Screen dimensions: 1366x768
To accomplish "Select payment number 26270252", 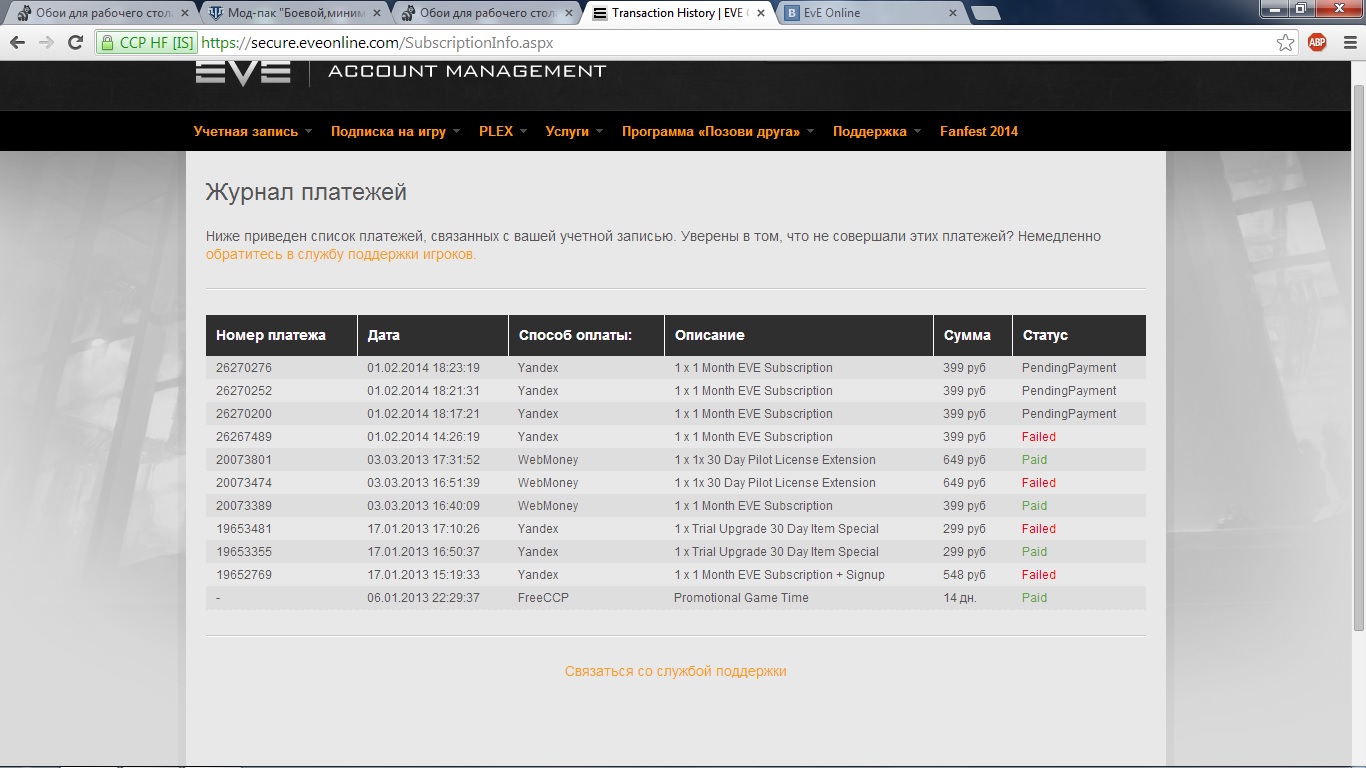I will [244, 391].
